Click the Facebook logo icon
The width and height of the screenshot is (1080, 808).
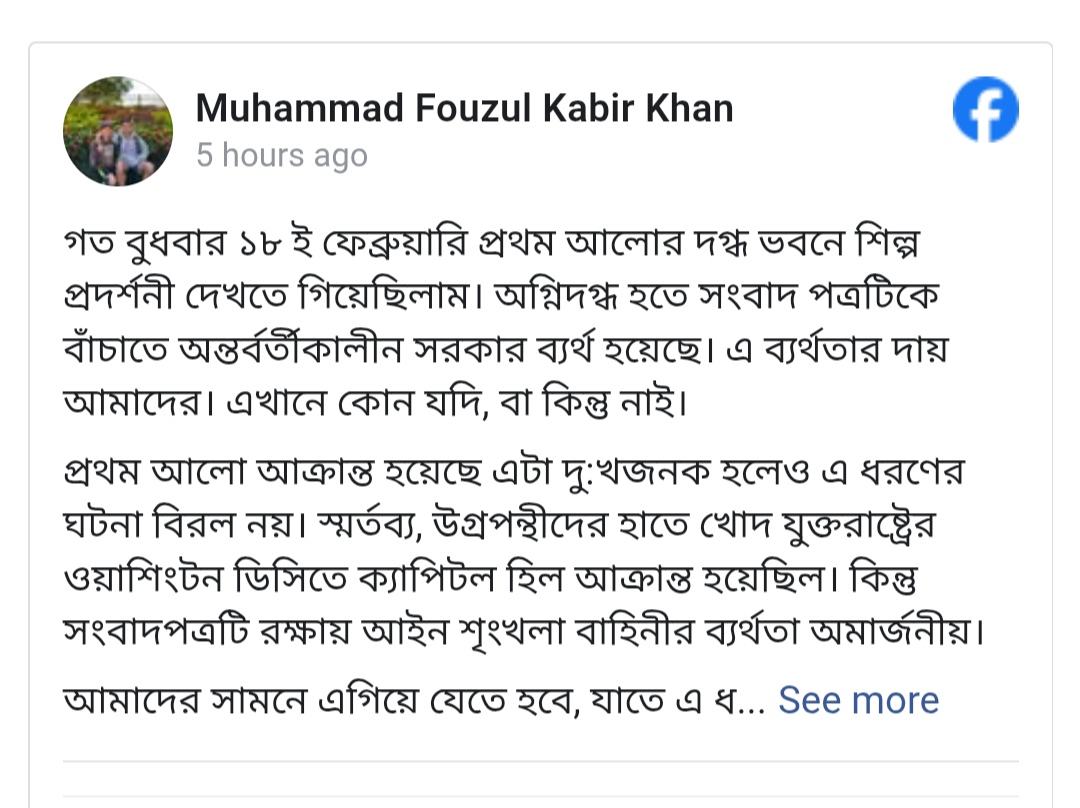985,109
